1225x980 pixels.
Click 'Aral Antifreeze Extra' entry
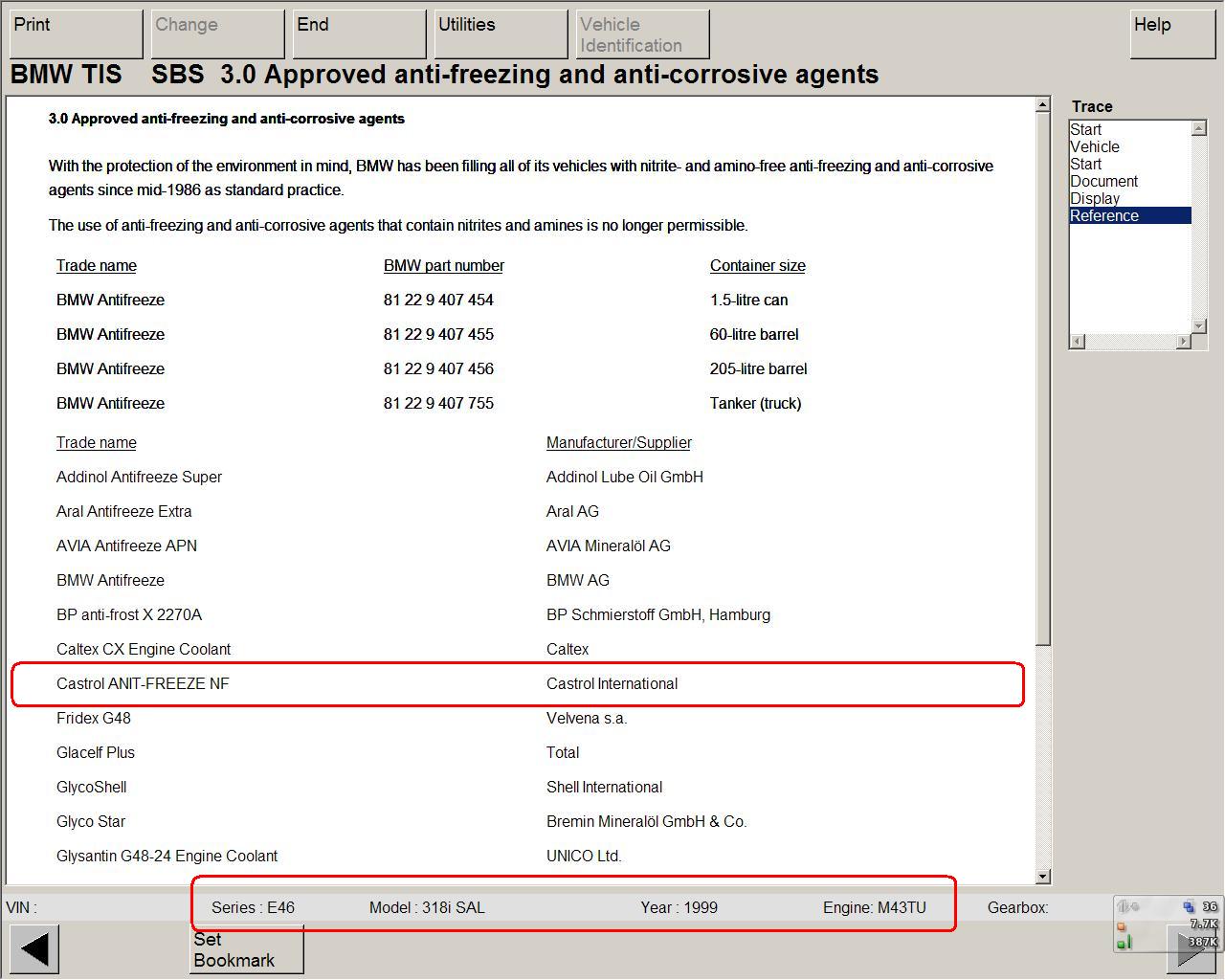tap(124, 511)
